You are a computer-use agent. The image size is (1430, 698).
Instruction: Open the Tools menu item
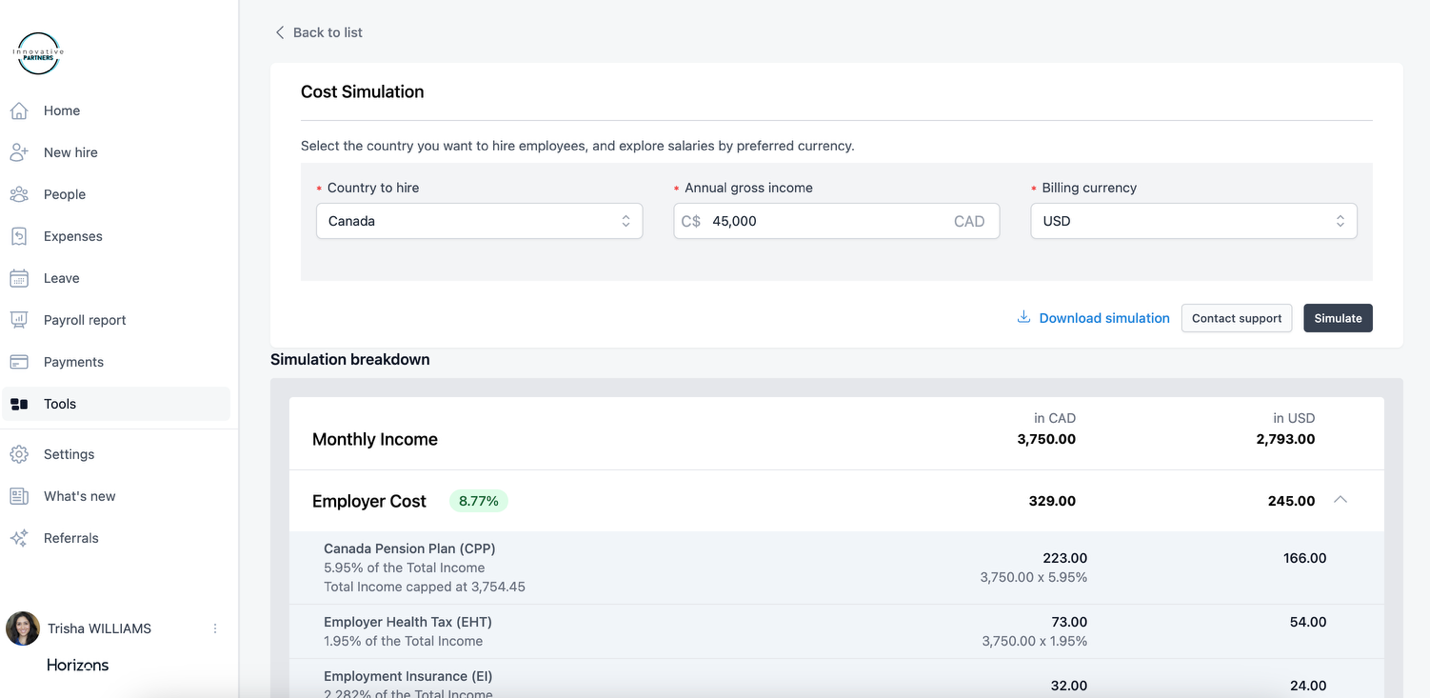point(60,404)
